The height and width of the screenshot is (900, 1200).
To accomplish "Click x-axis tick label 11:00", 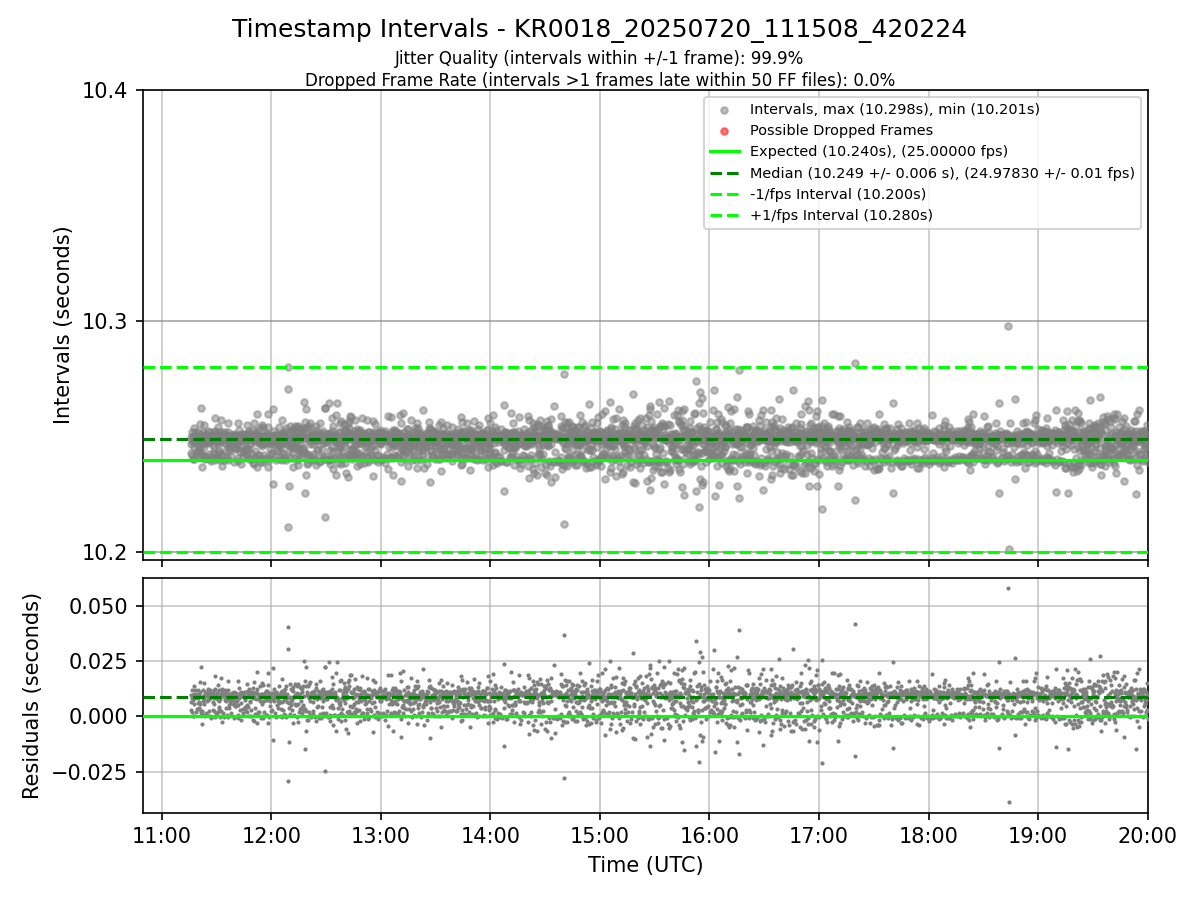I will (x=162, y=835).
